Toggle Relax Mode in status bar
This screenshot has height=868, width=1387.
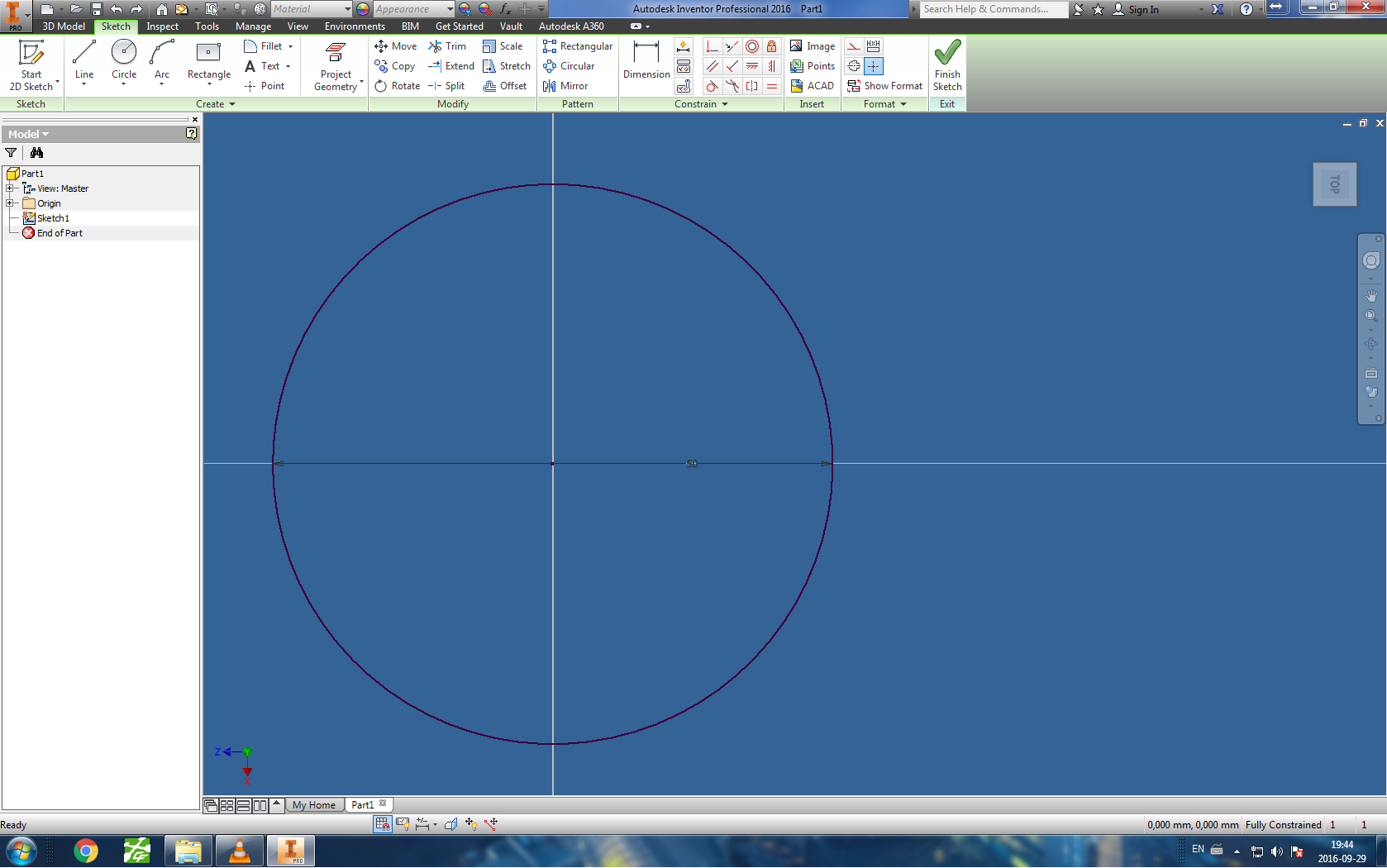pos(491,824)
